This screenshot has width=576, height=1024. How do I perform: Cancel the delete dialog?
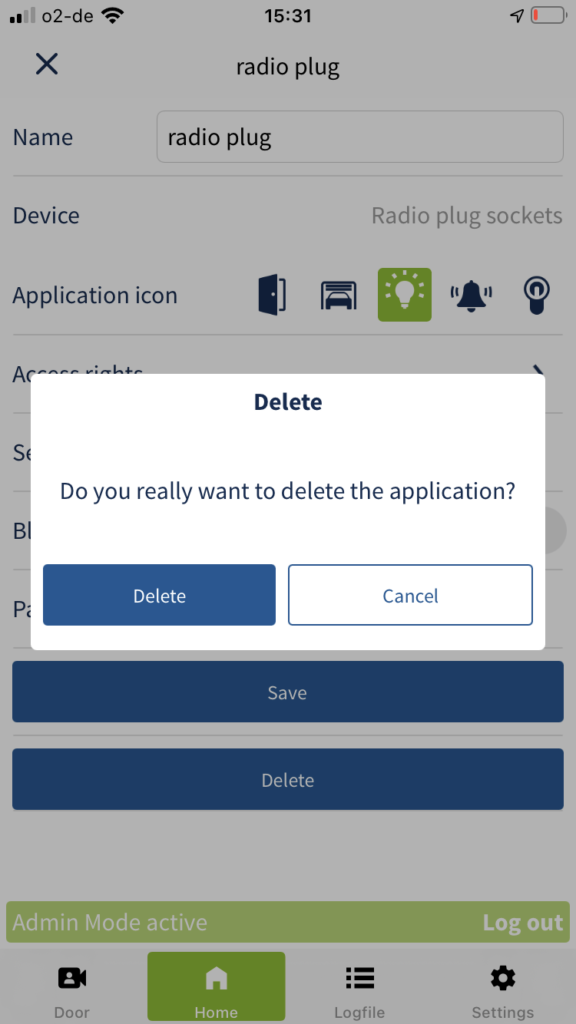pyautogui.click(x=410, y=595)
